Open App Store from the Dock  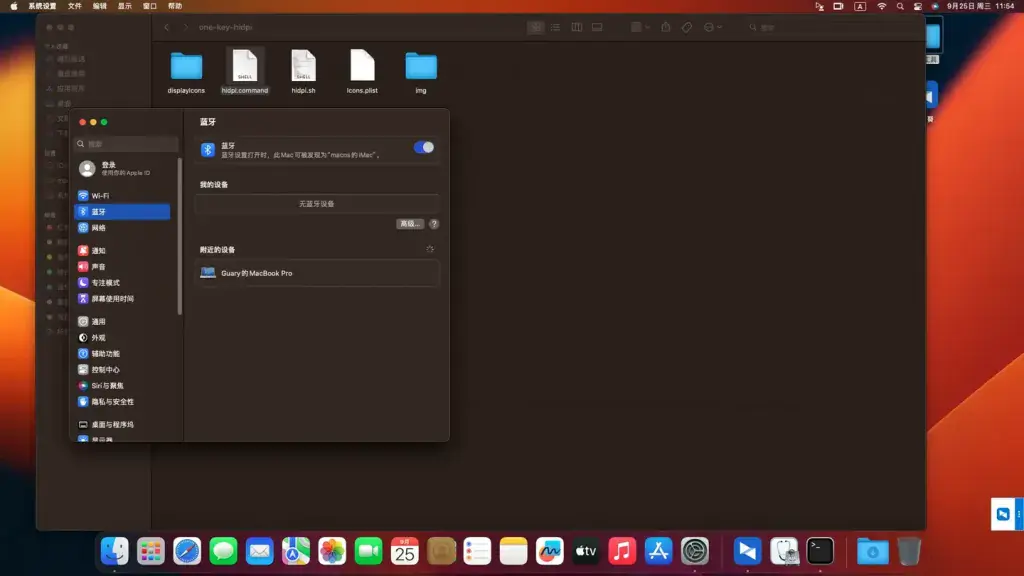(x=658, y=551)
